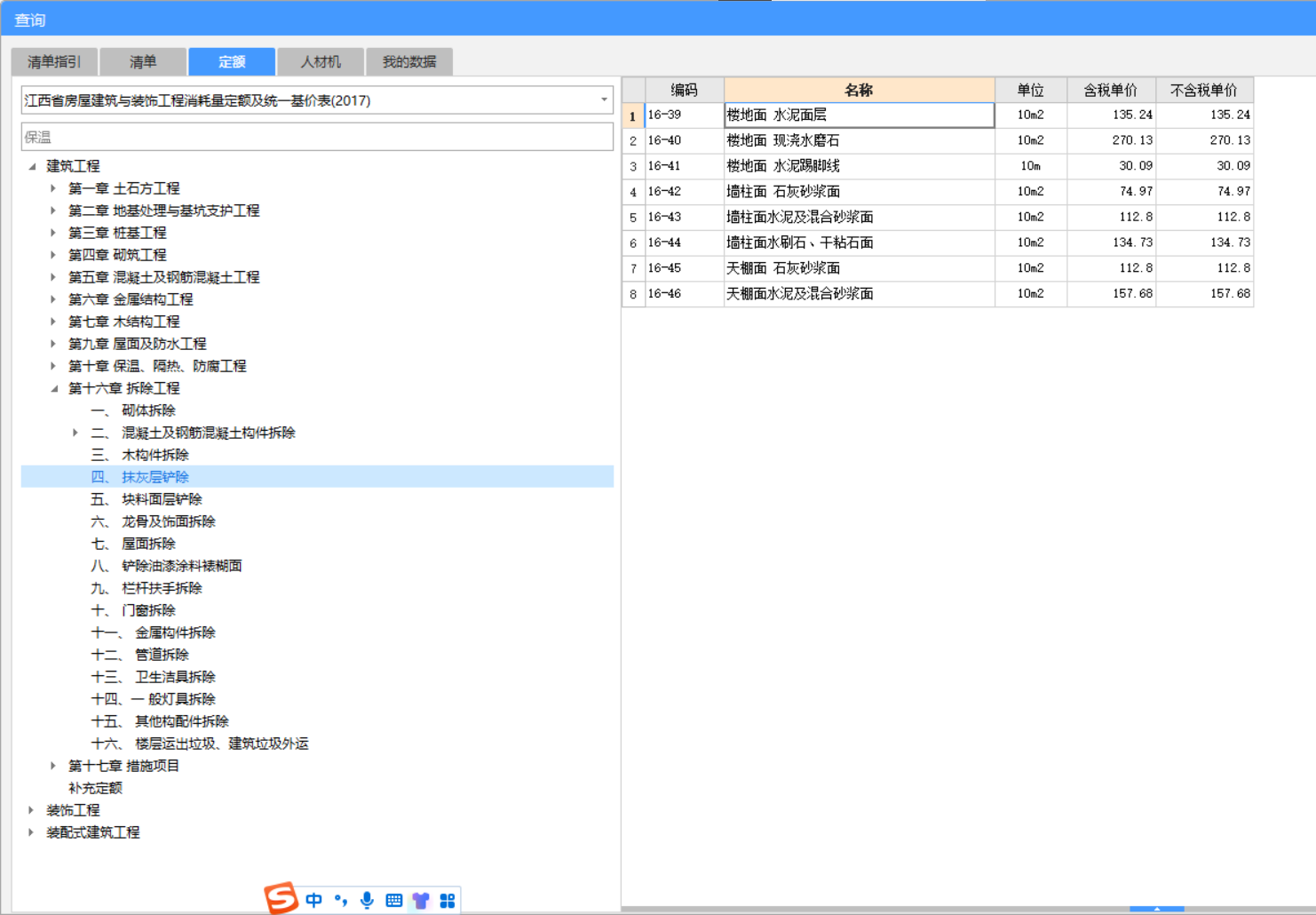Expand the 装饰工程 tree node

pyautogui.click(x=31, y=810)
